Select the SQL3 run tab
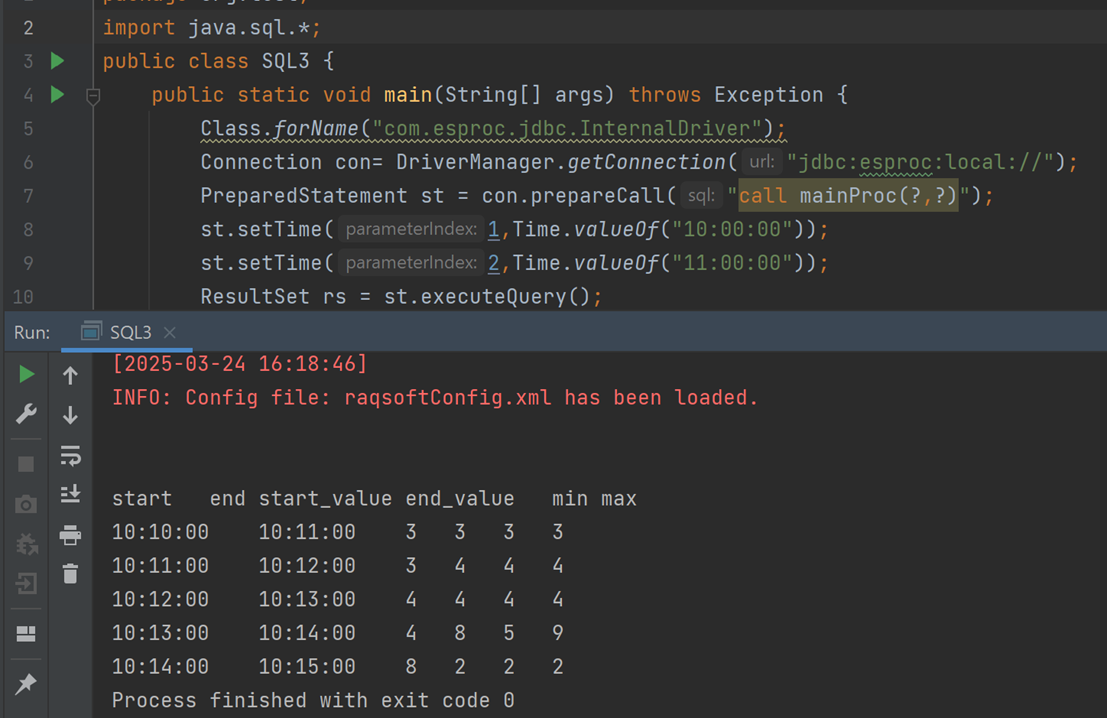The width and height of the screenshot is (1107, 718). coord(129,332)
